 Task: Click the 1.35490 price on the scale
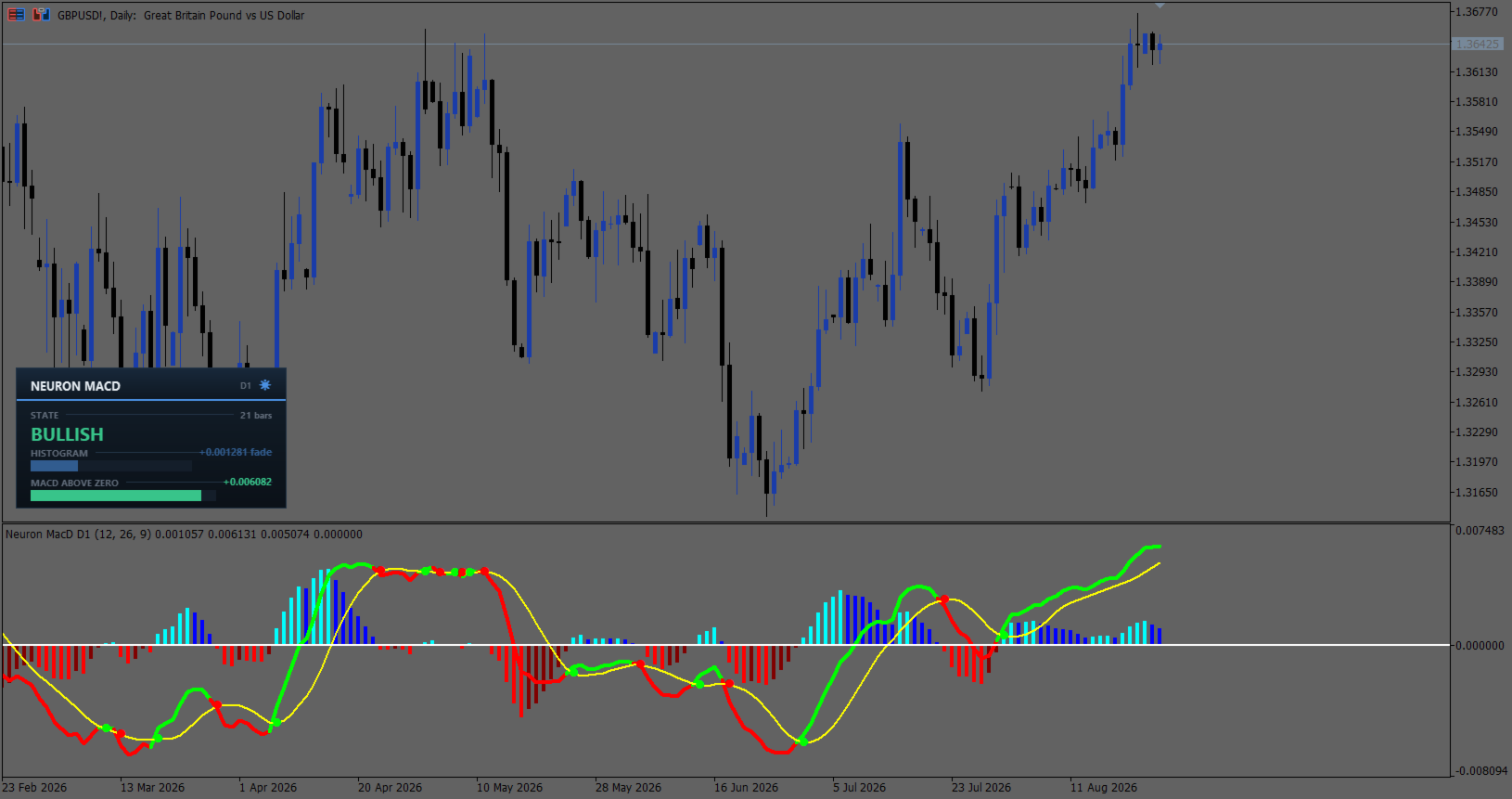[1478, 132]
